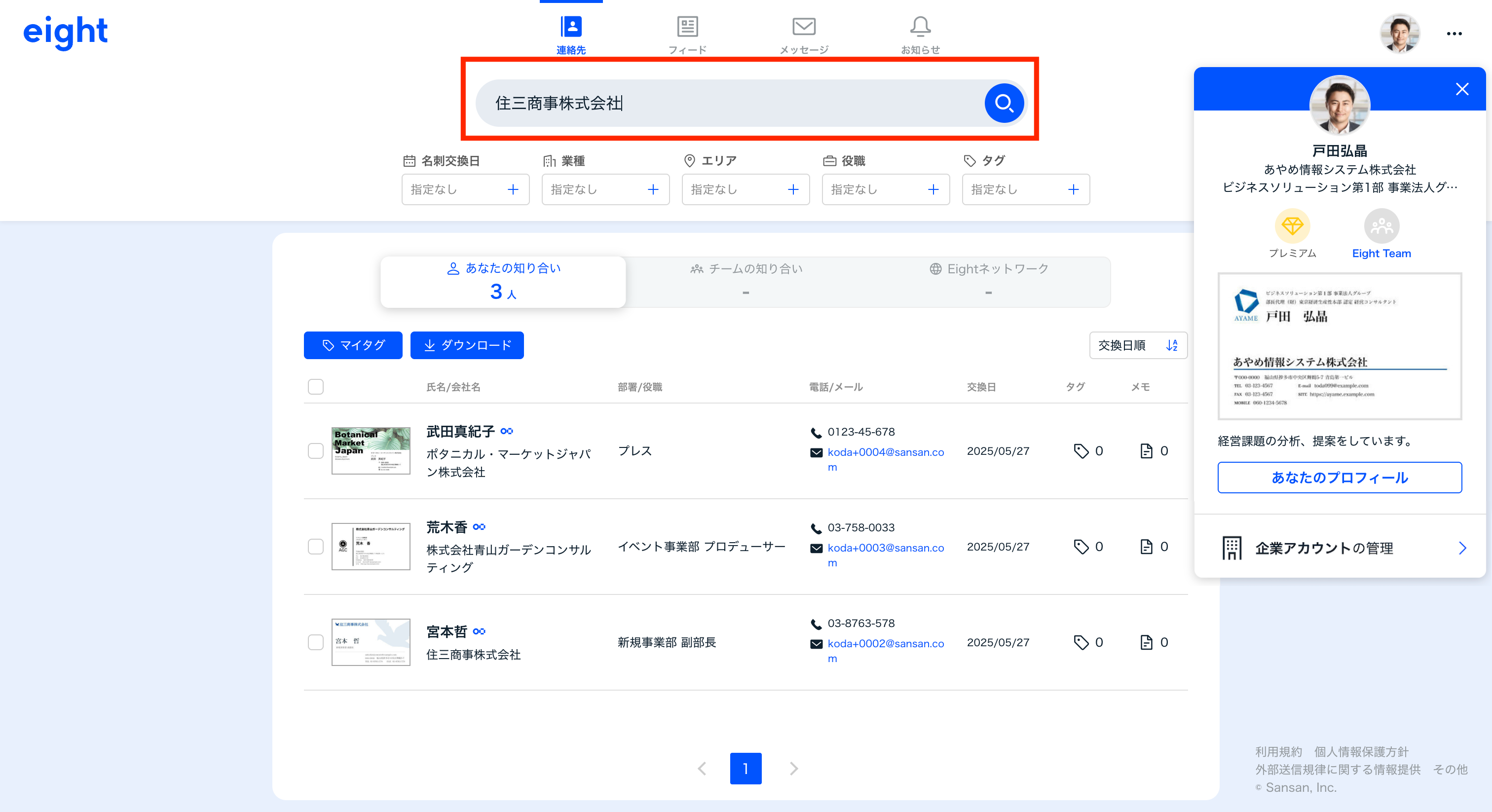
Task: Click the link icon beside 宮本哲
Action: pos(479,631)
